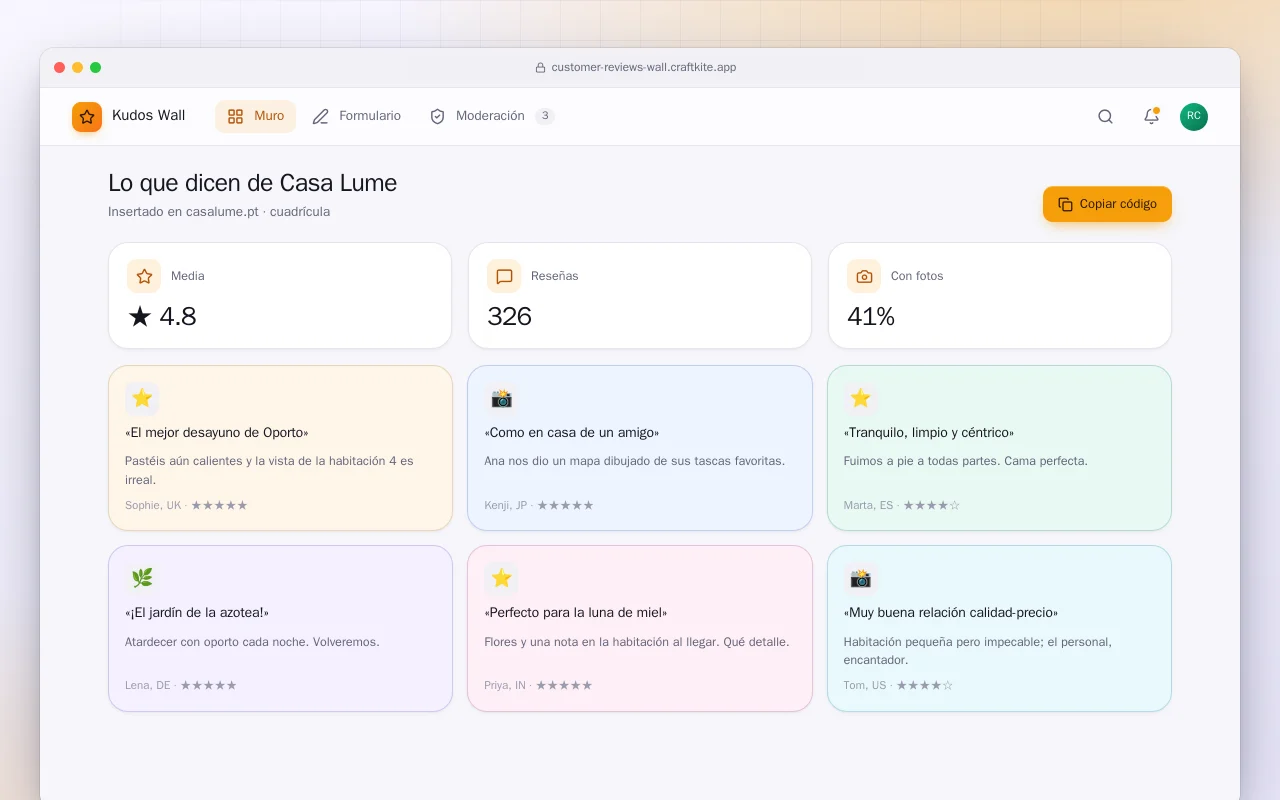Click star emoji on honeymoon review
Screen dimensions: 1280x800
click(501, 578)
